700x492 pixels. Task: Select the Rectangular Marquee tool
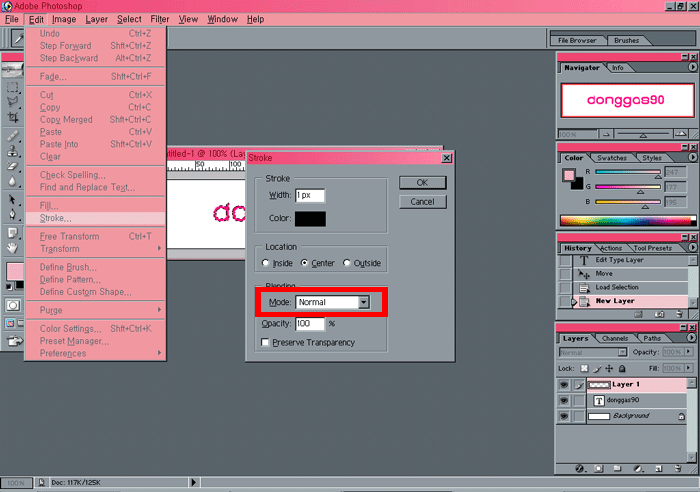pyautogui.click(x=12, y=87)
